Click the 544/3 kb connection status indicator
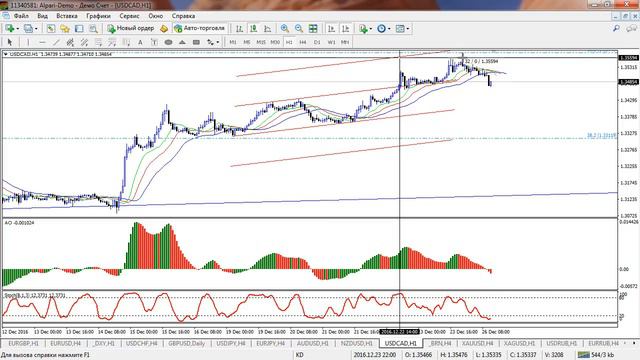This screenshot has width=640, height=360. 596,355
